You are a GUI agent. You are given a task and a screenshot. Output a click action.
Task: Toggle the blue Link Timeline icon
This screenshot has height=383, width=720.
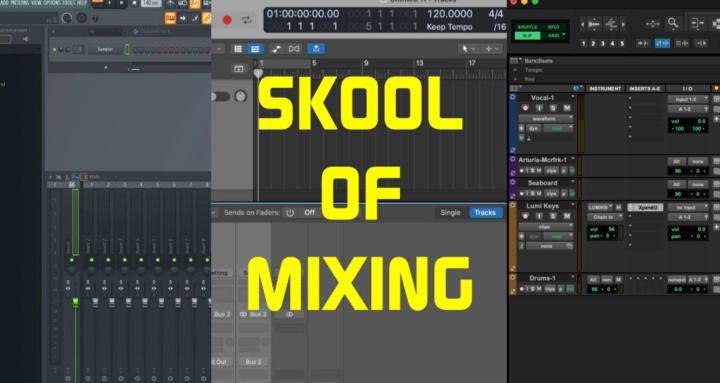[x=662, y=43]
